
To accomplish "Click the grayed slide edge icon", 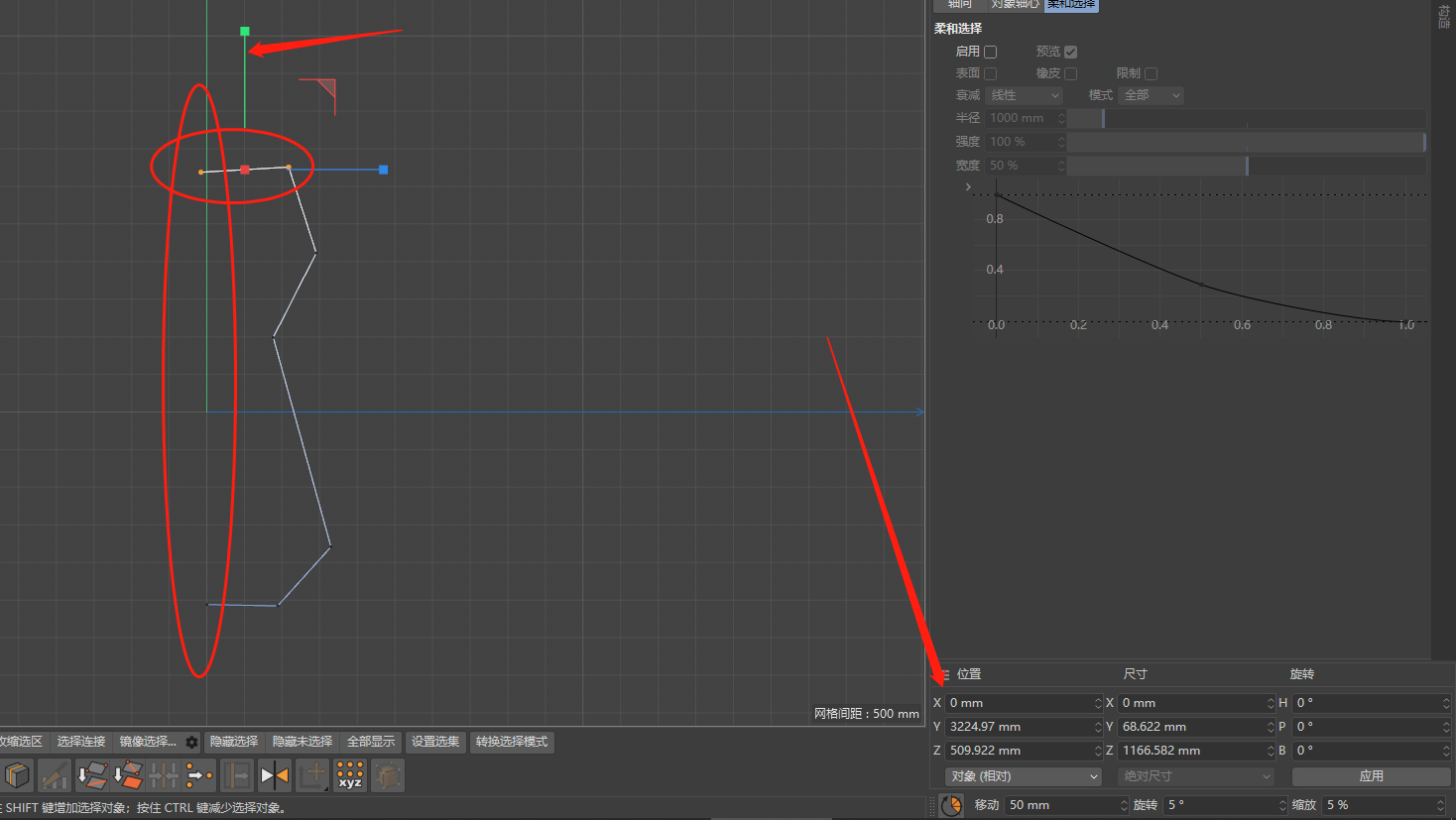I will click(x=237, y=775).
